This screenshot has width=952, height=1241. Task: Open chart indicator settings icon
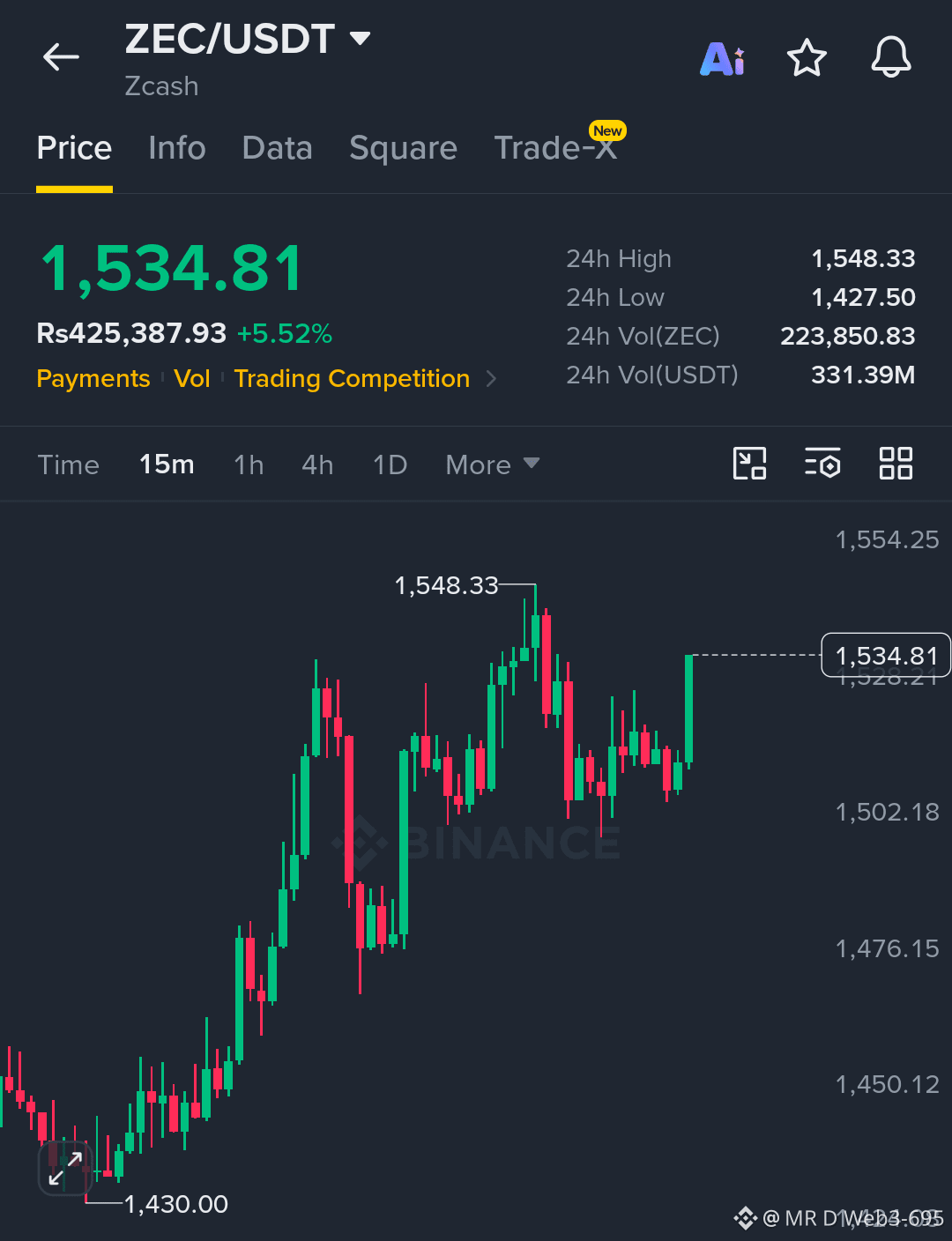[822, 464]
